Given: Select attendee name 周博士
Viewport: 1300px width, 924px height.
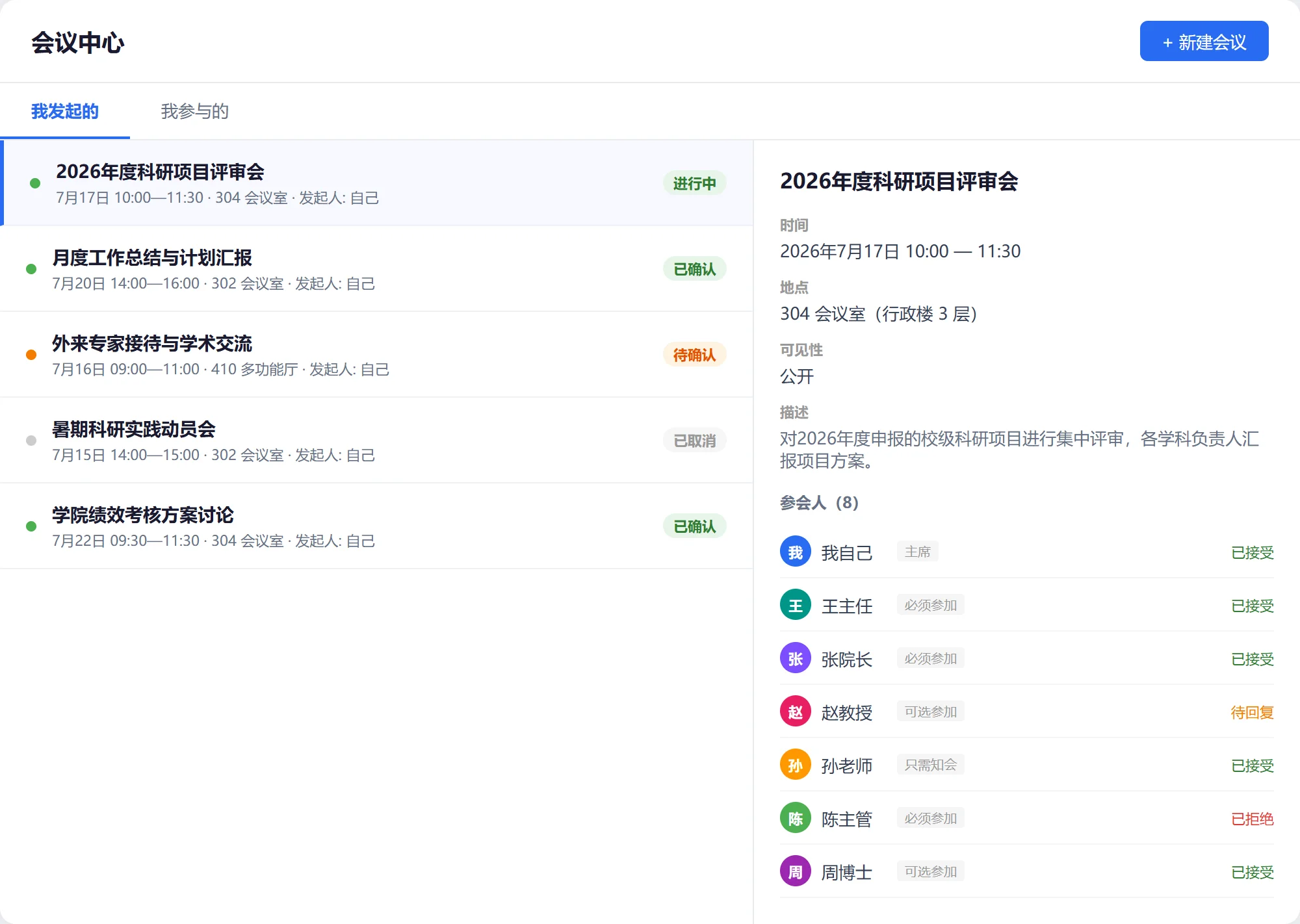Looking at the screenshot, I should pos(847,873).
